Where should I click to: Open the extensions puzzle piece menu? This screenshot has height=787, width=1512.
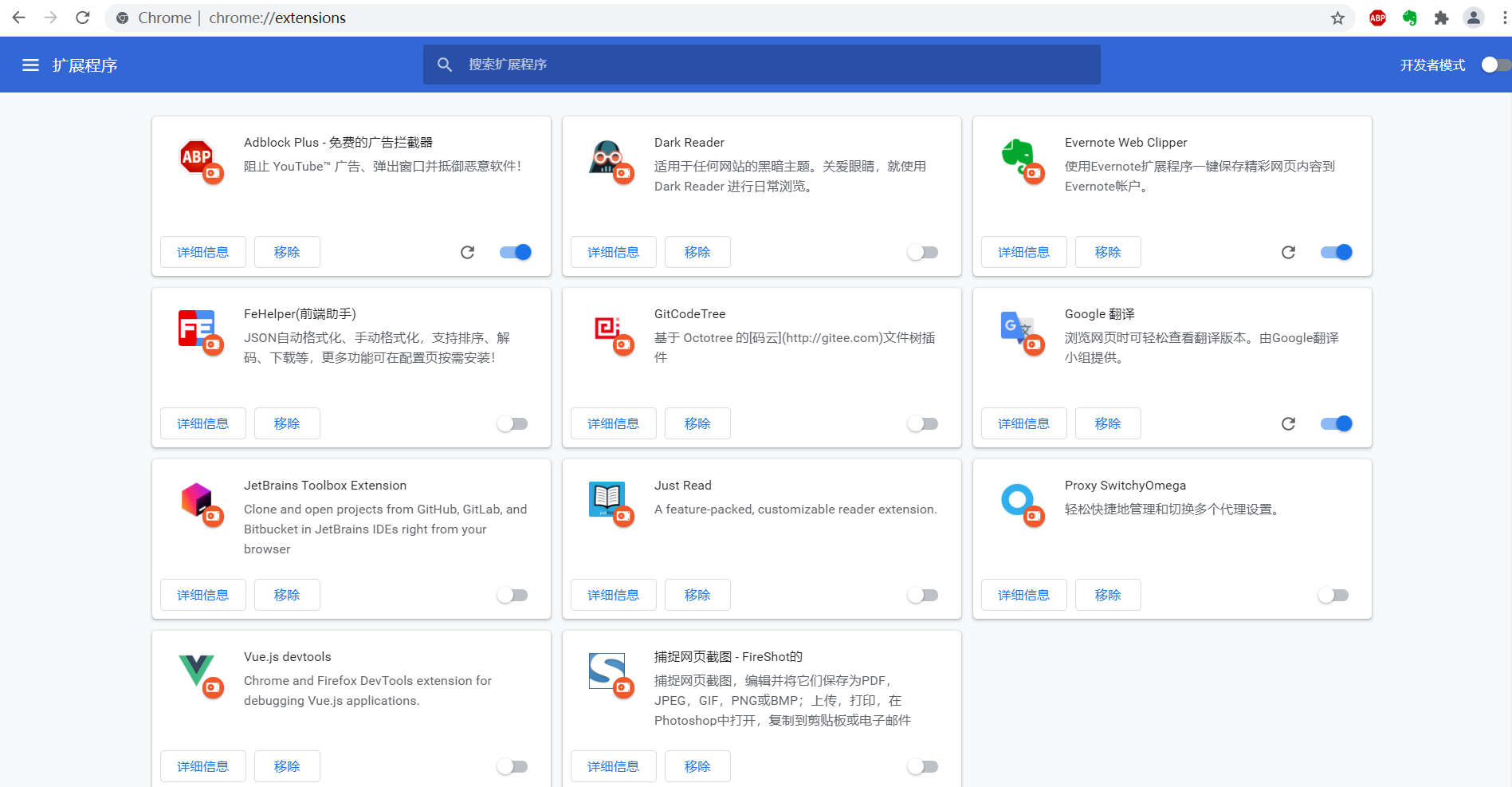tap(1441, 18)
